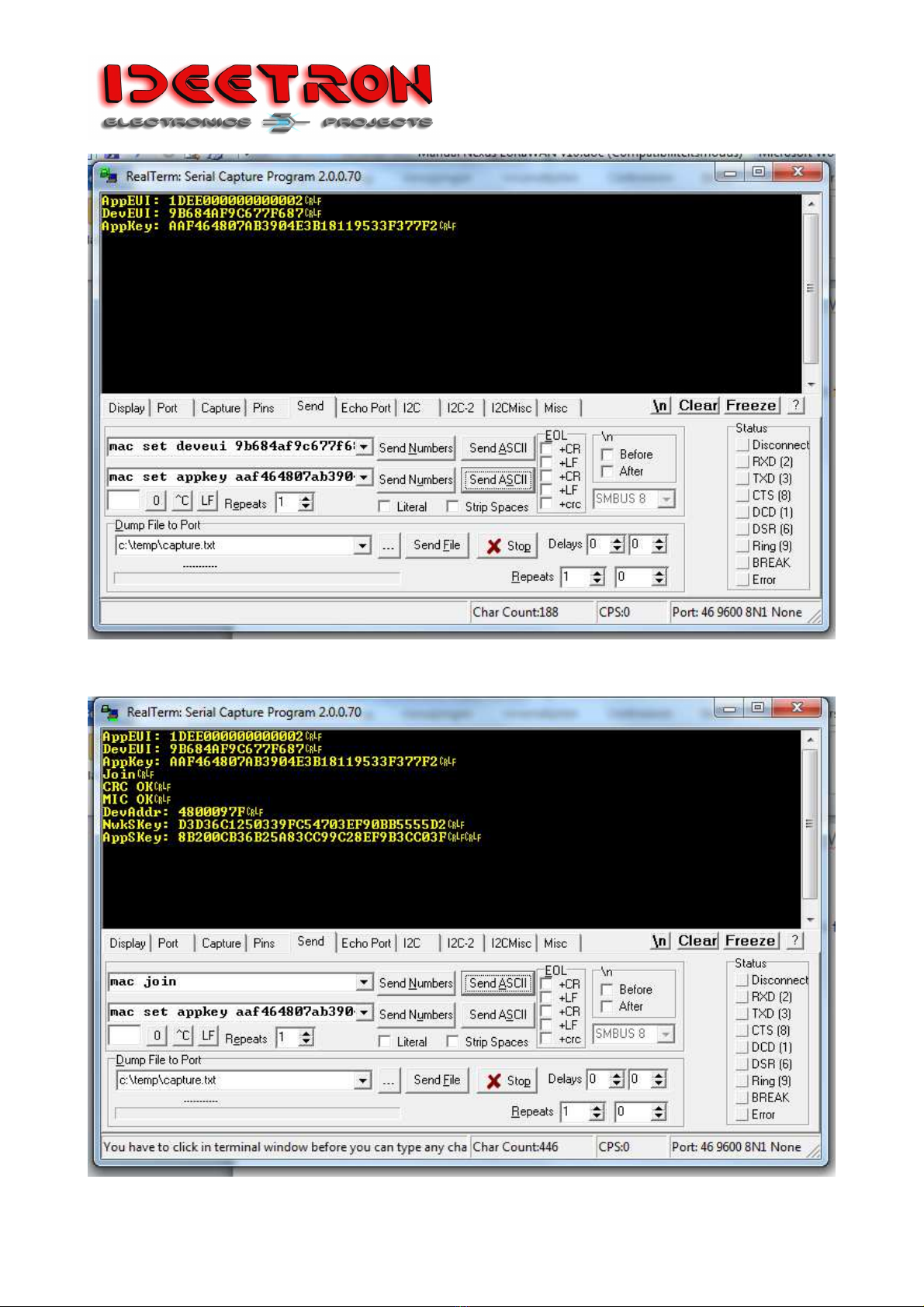Select the Misc tab in Char Count:446 window

point(555,943)
